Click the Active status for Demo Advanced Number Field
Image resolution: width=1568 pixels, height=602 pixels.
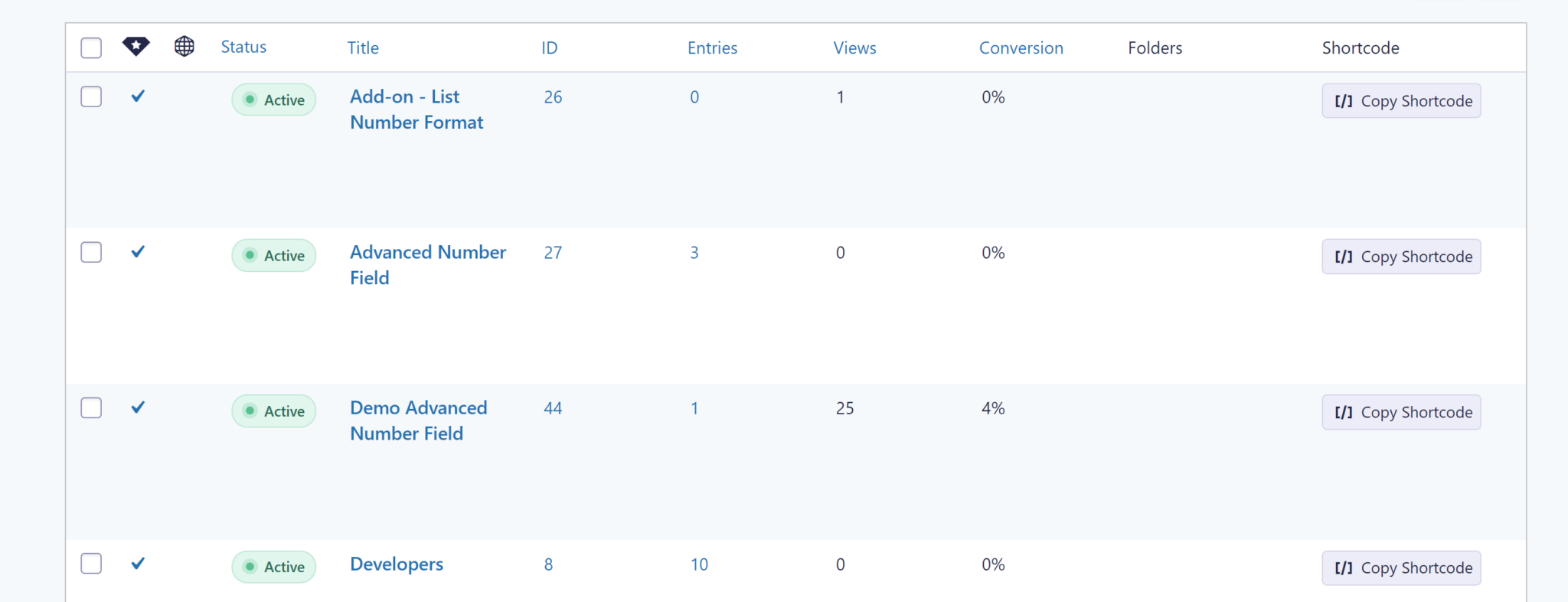(273, 411)
